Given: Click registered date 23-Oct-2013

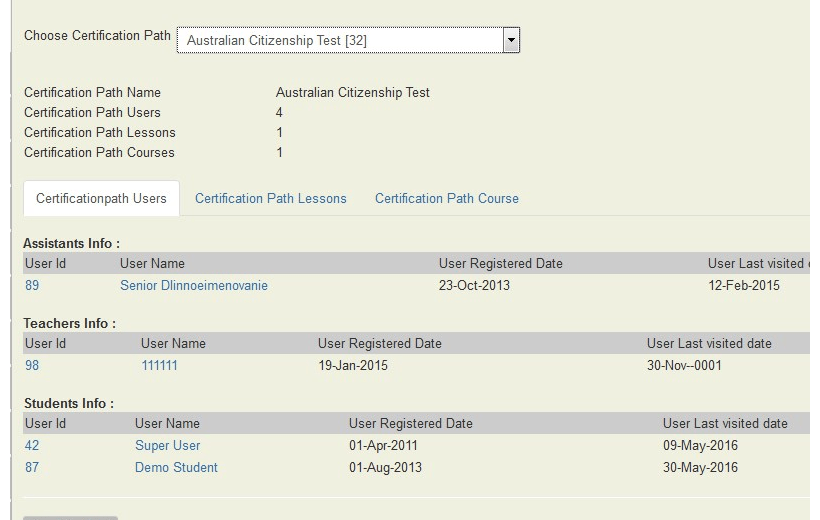Looking at the screenshot, I should point(474,285).
